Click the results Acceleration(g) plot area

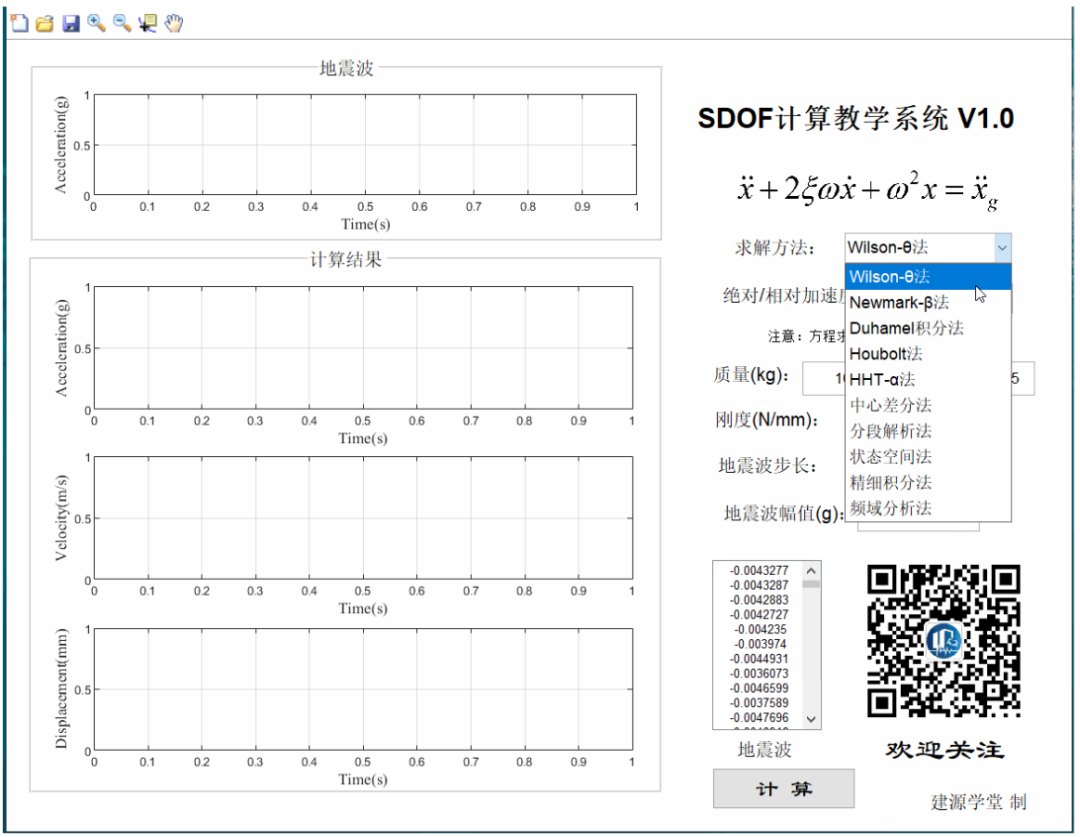[363, 348]
